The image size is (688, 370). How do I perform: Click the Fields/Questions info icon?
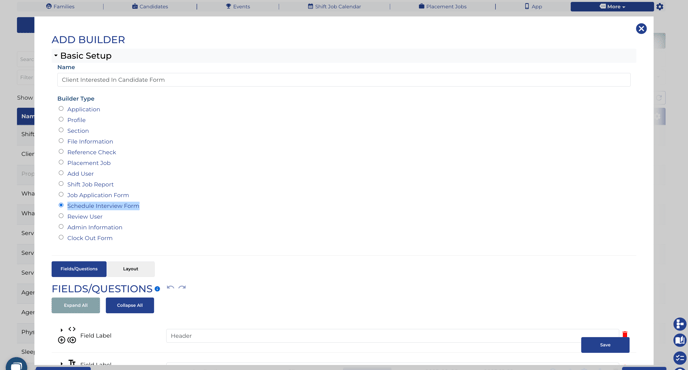(157, 289)
